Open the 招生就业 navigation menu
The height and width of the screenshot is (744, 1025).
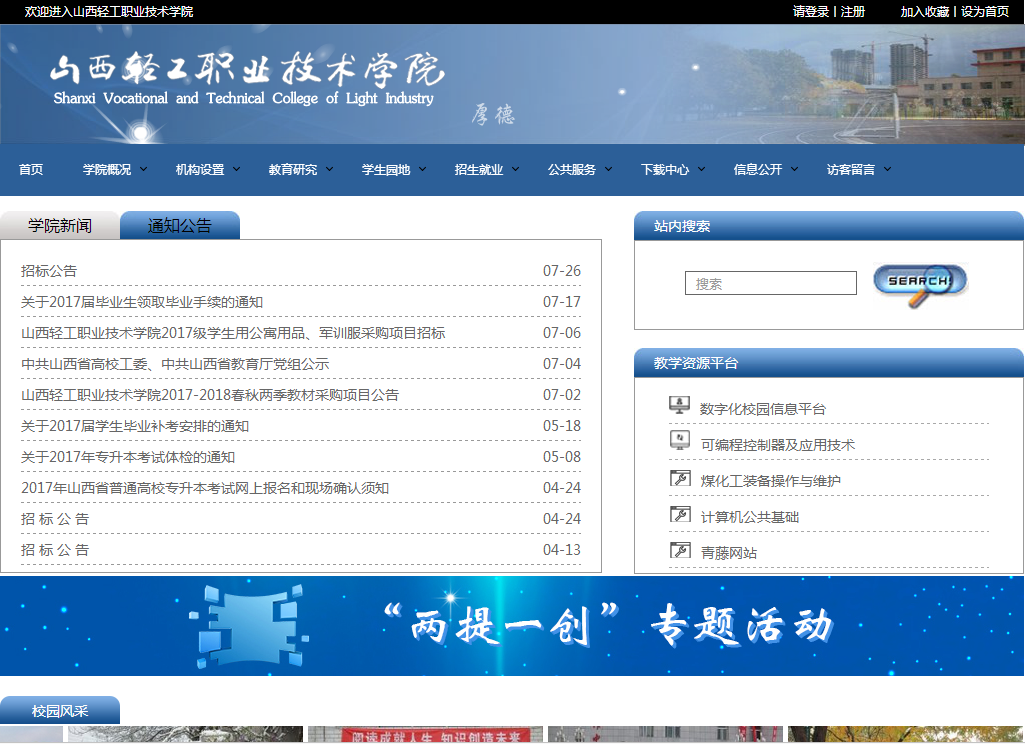(x=479, y=170)
